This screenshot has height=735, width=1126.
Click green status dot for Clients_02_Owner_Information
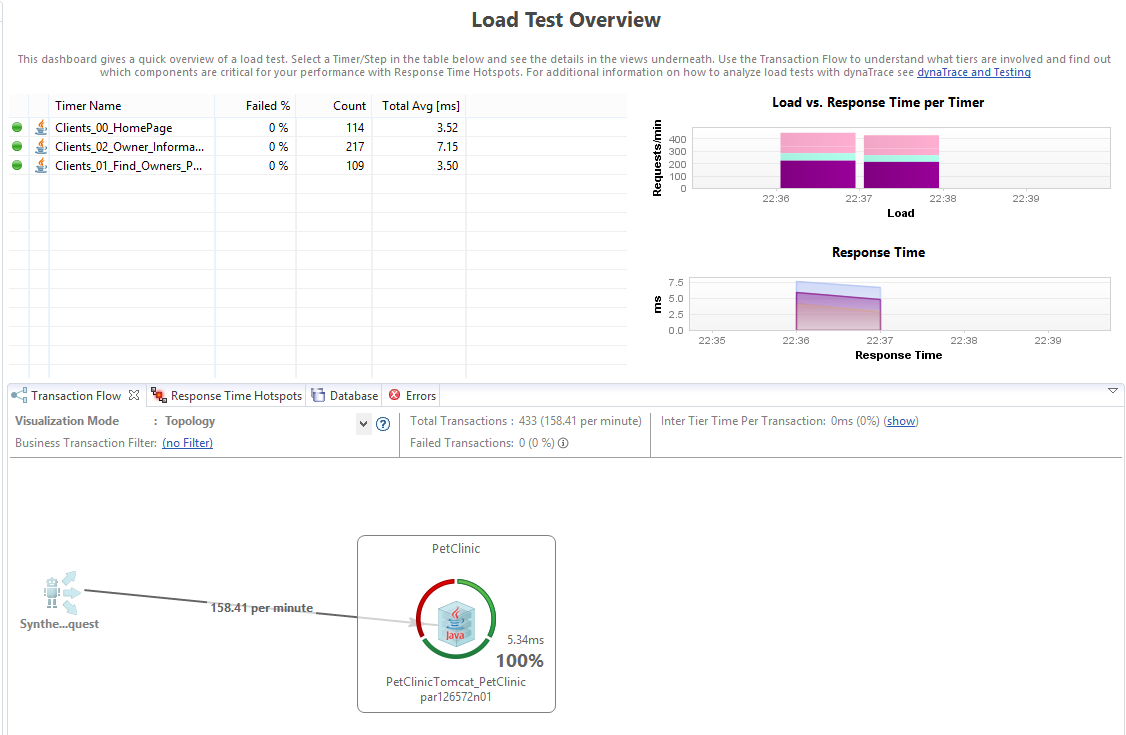17,147
